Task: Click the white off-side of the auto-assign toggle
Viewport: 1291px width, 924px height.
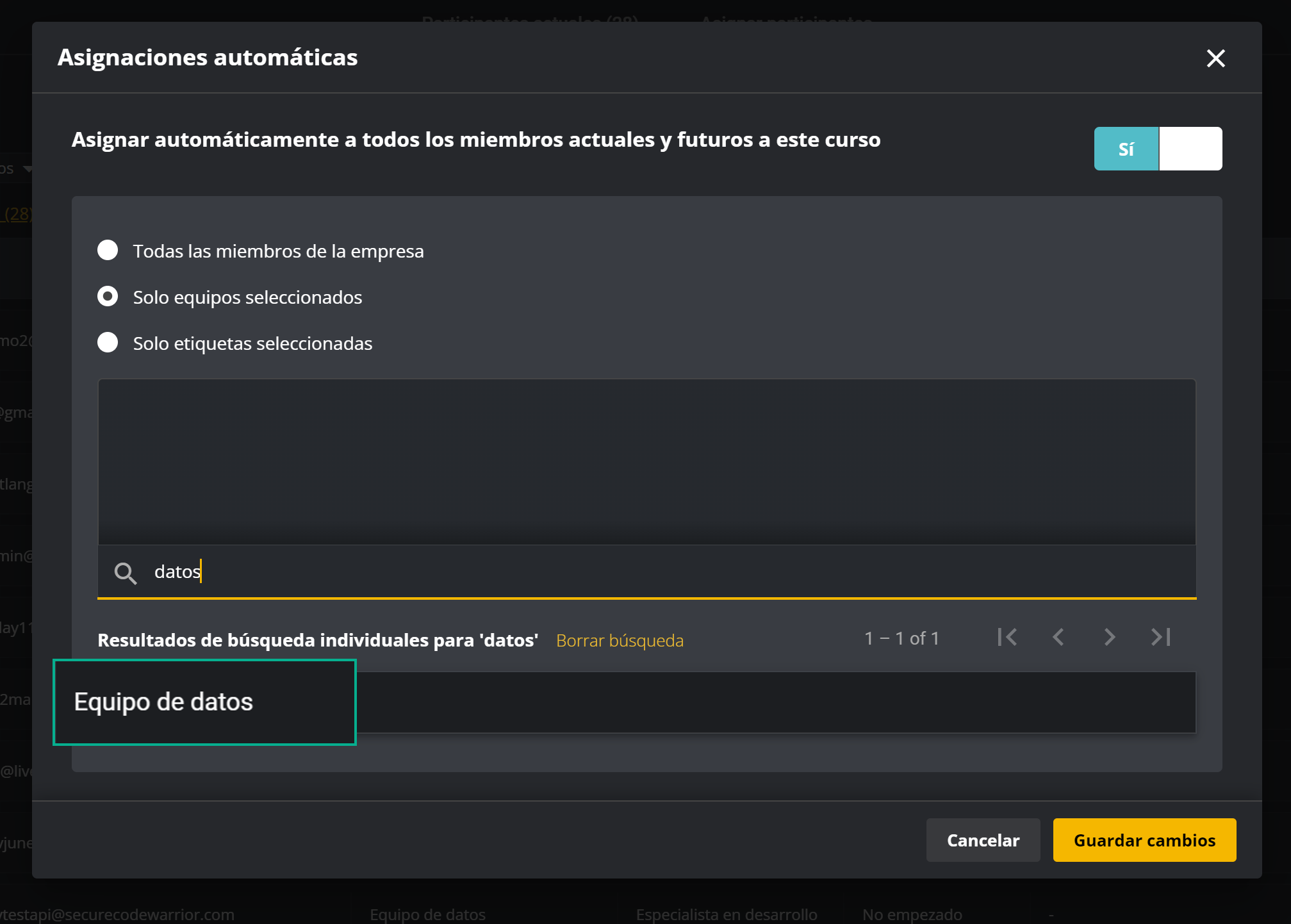Action: pos(1190,149)
